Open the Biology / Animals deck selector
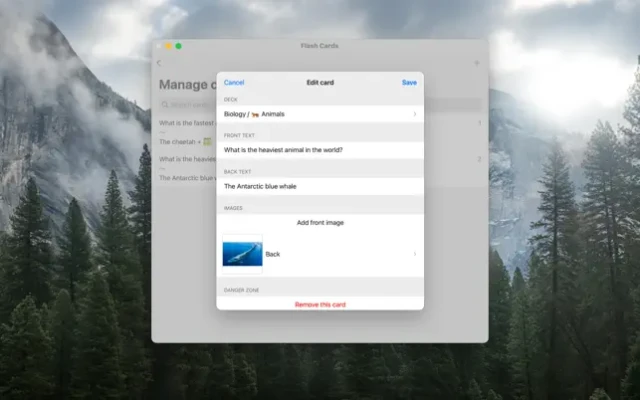 320,114
